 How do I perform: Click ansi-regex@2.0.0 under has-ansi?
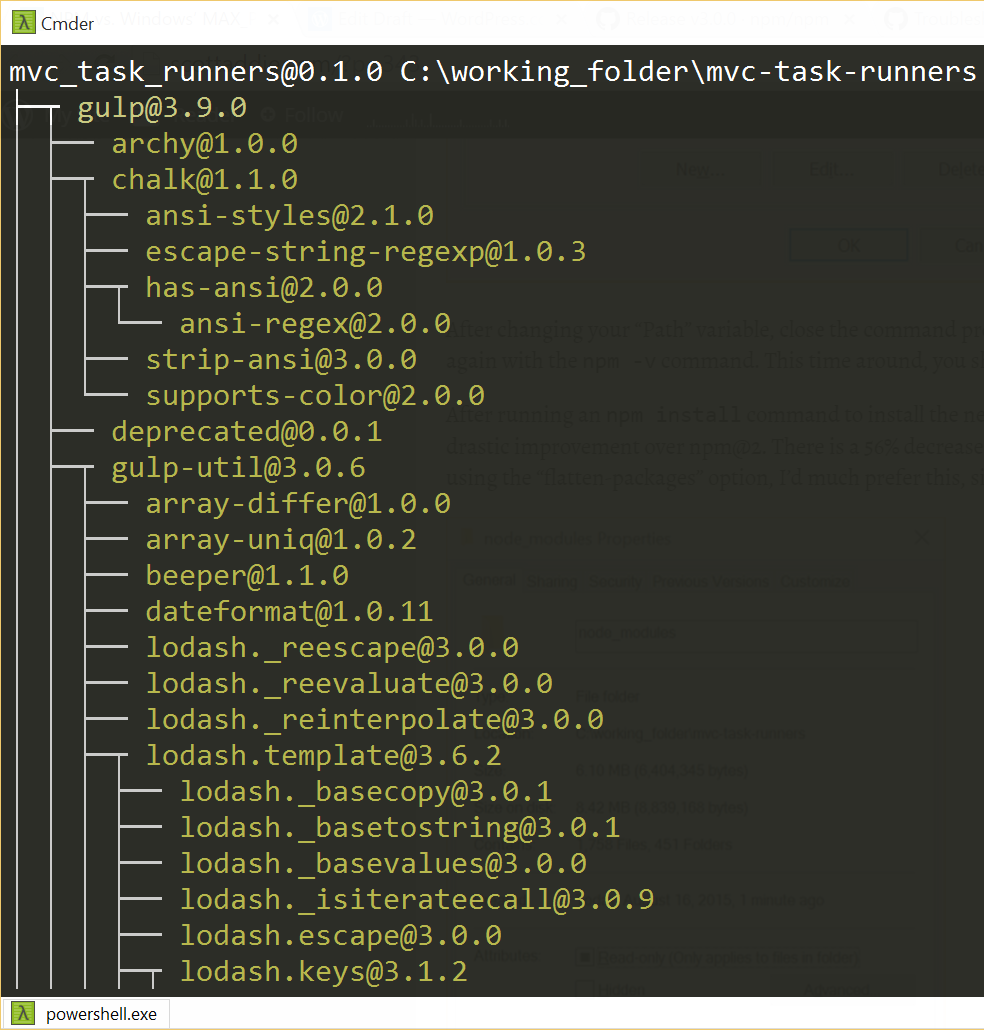tap(315, 324)
